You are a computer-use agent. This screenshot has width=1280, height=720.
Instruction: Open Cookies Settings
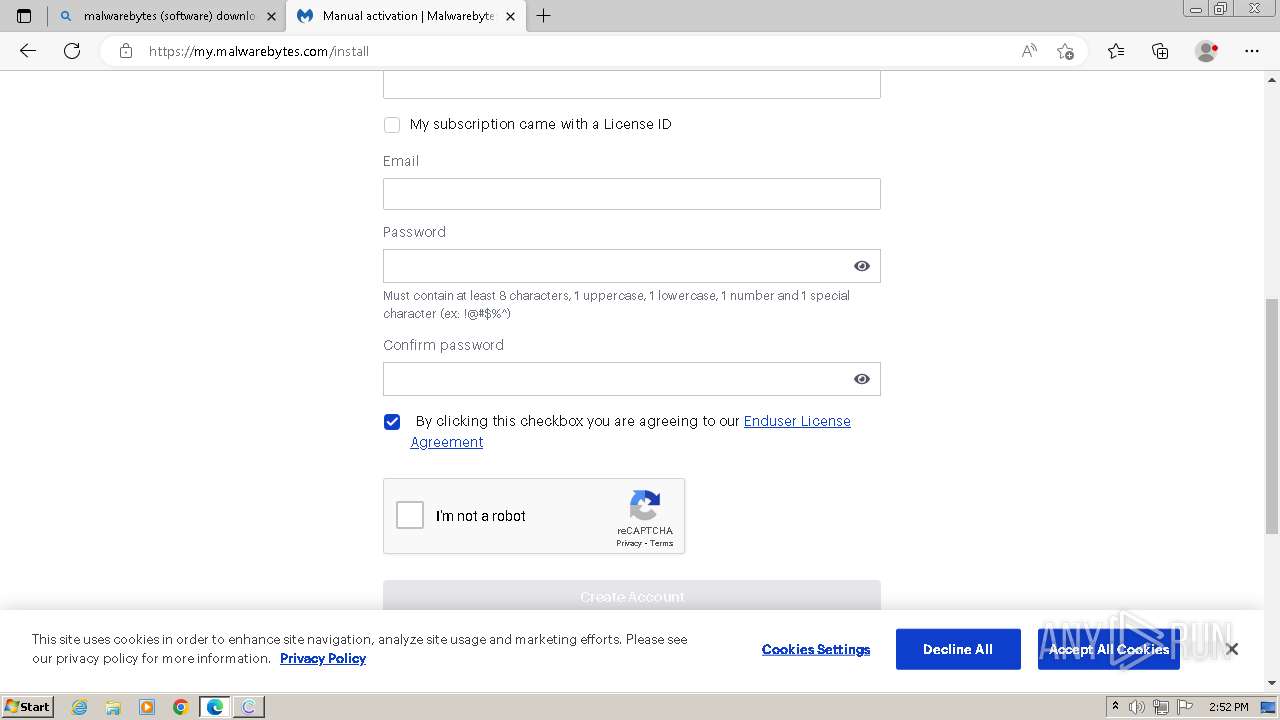816,649
